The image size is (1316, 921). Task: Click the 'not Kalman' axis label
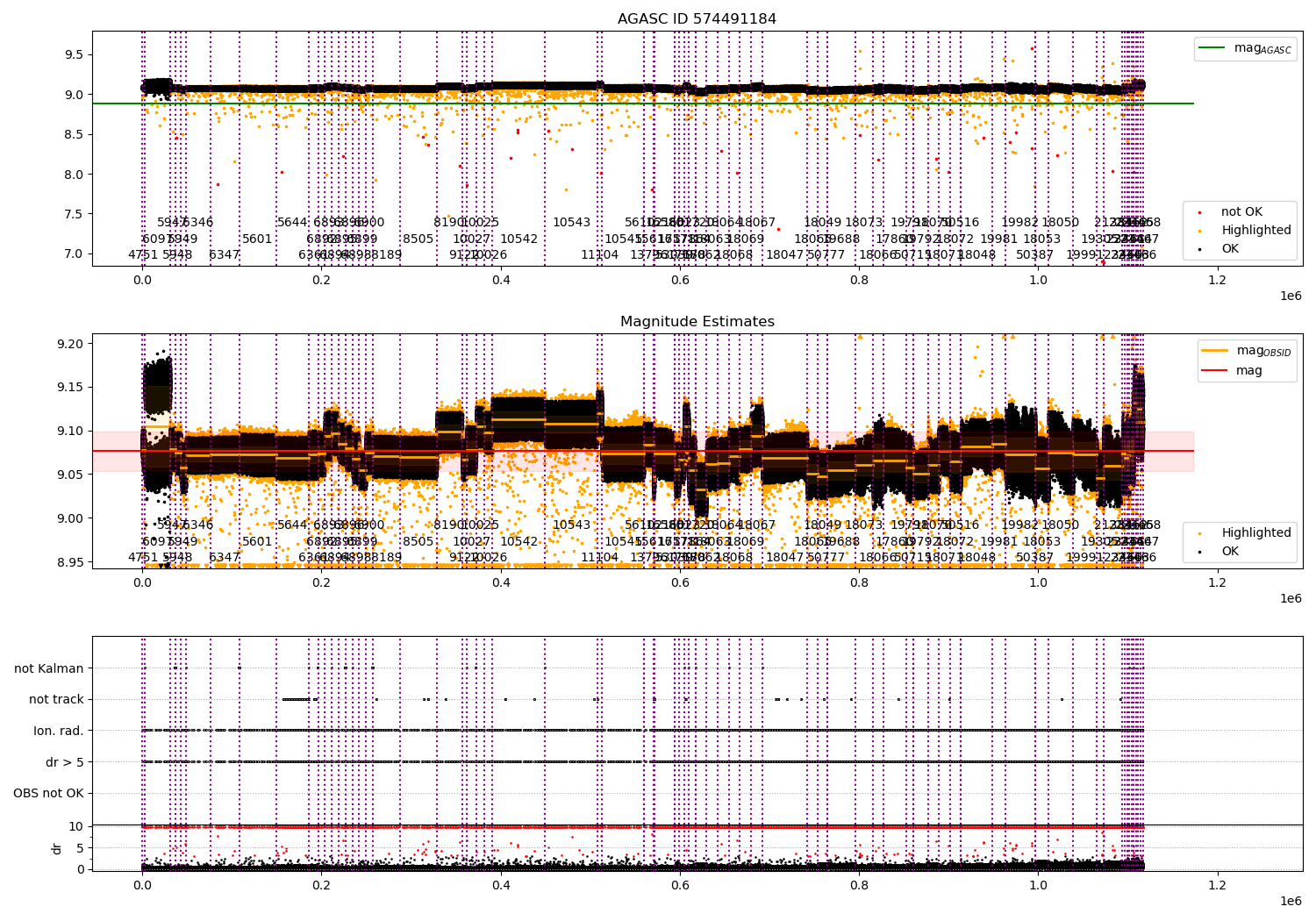tap(49, 668)
